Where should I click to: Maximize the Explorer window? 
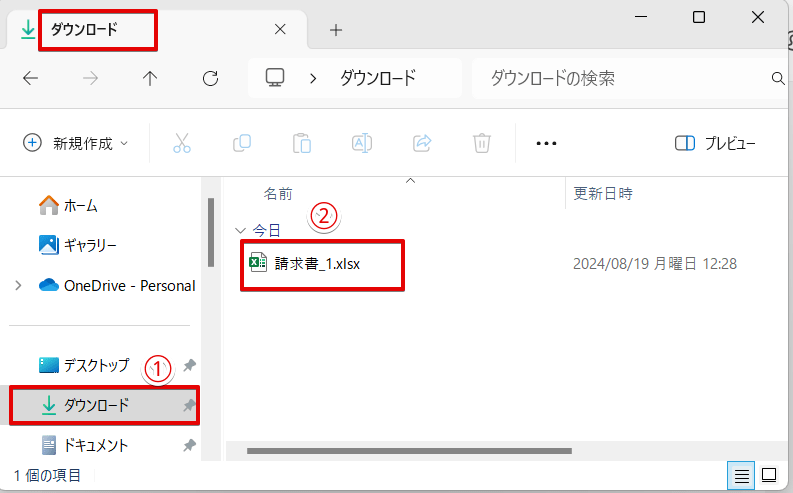point(699,17)
